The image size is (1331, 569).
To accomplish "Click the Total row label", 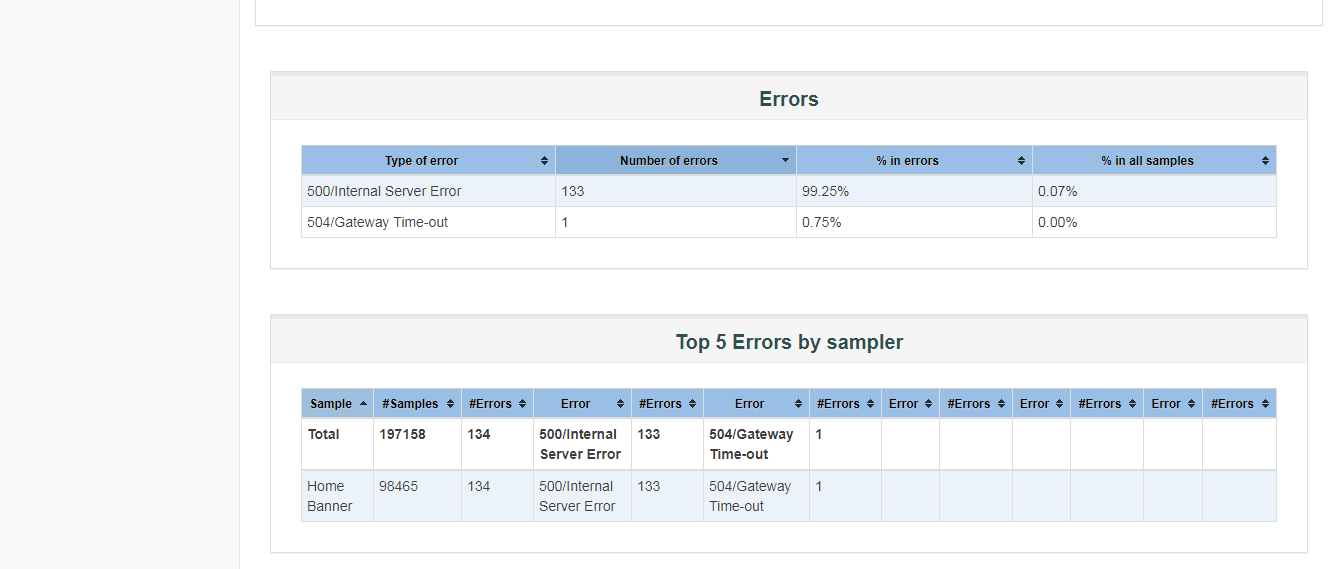I will (x=324, y=434).
